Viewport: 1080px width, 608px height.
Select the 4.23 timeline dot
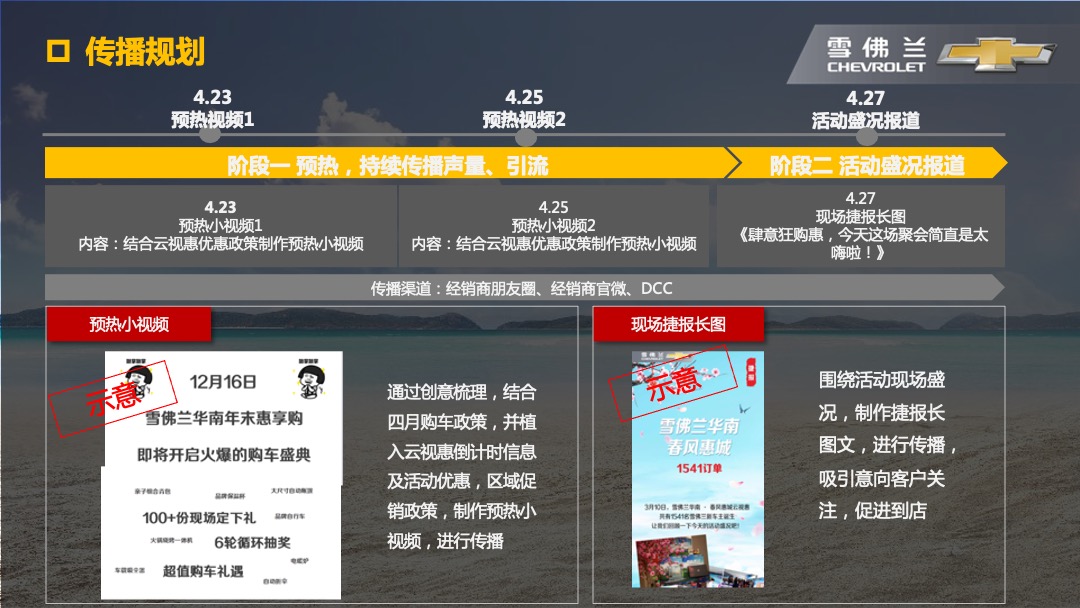[210, 134]
